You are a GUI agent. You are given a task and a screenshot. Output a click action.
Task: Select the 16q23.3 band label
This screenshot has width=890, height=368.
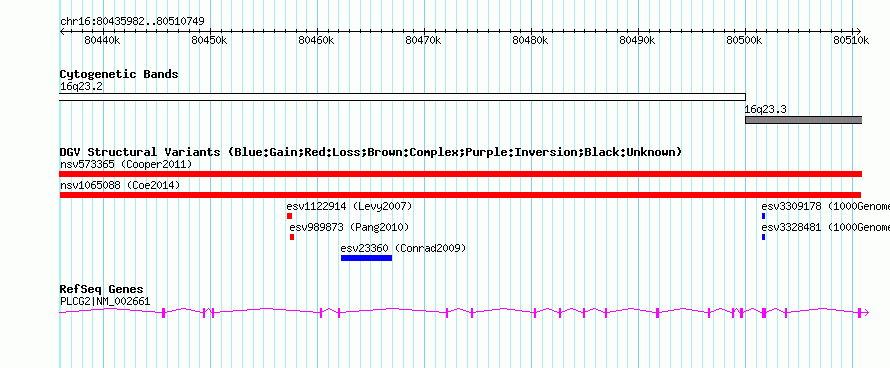766,110
